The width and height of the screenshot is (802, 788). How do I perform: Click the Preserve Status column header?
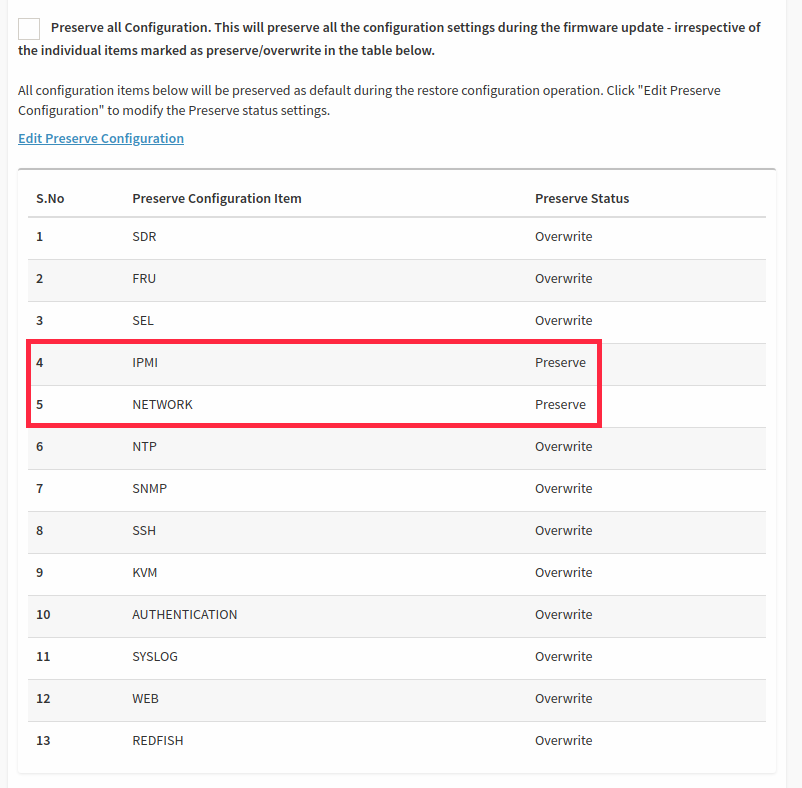[582, 198]
